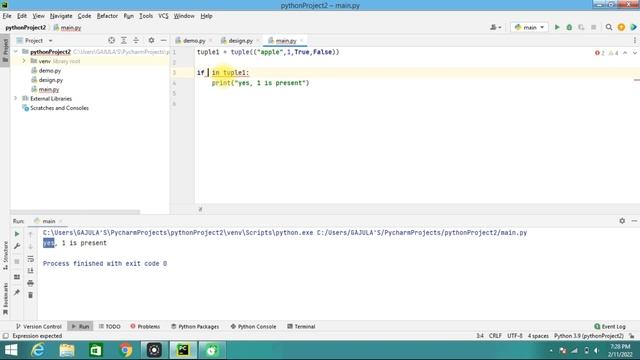This screenshot has height=360, width=640.
Task: Close the main.py editor tab
Action: pyautogui.click(x=302, y=40)
